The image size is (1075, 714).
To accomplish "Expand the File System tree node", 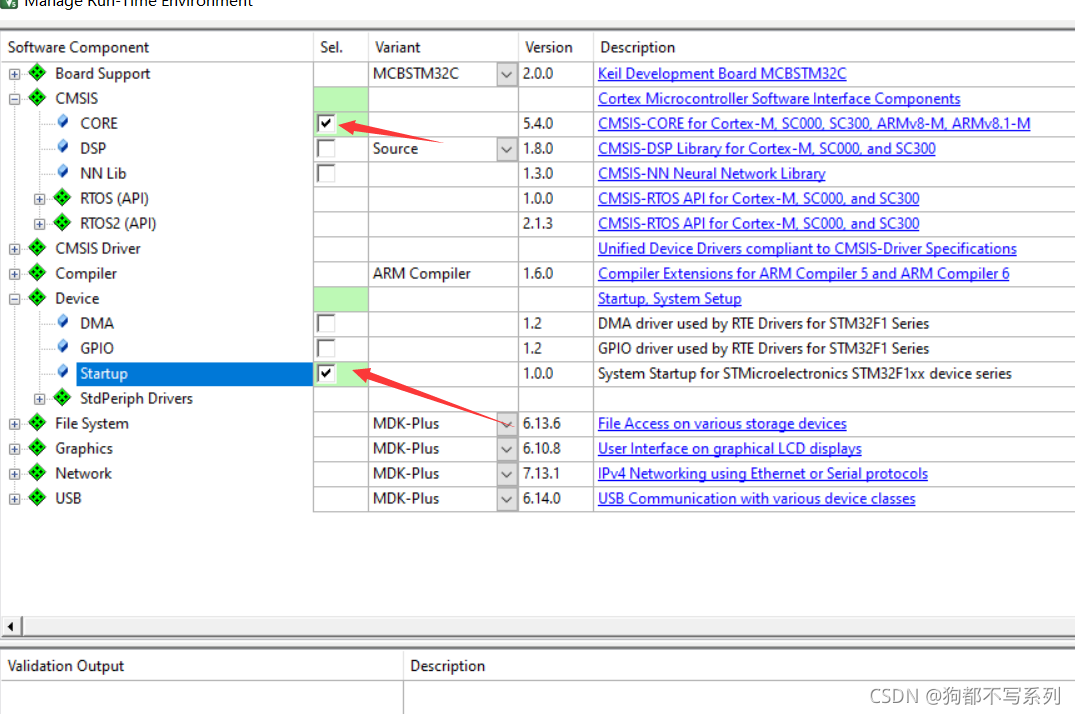I will pos(14,424).
